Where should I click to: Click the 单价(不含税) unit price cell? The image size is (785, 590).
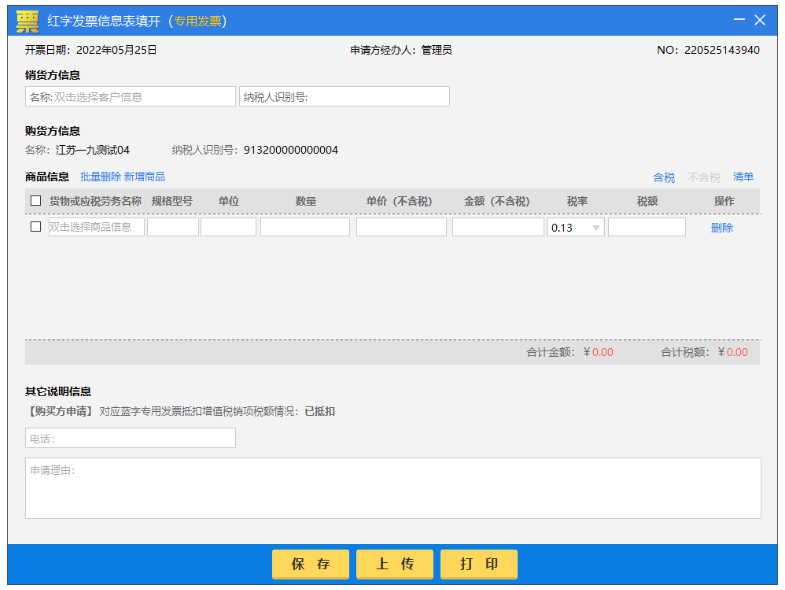[402, 227]
